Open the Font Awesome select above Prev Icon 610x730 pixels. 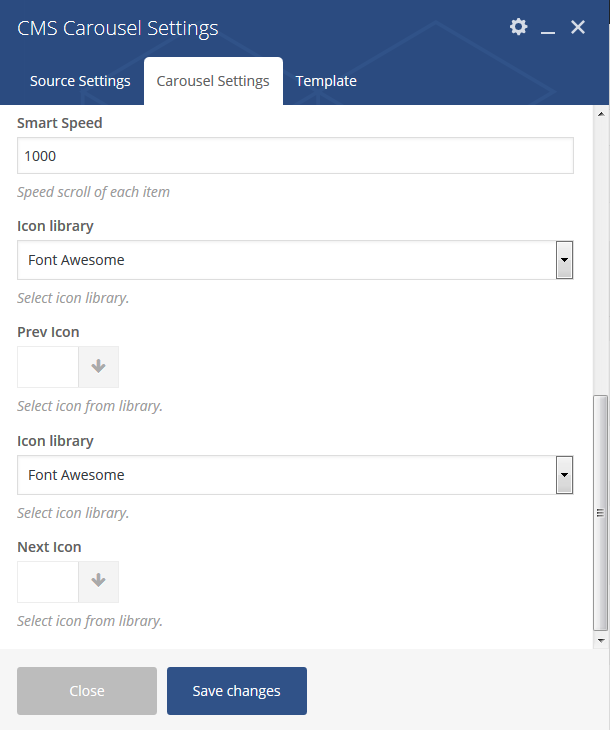click(295, 260)
